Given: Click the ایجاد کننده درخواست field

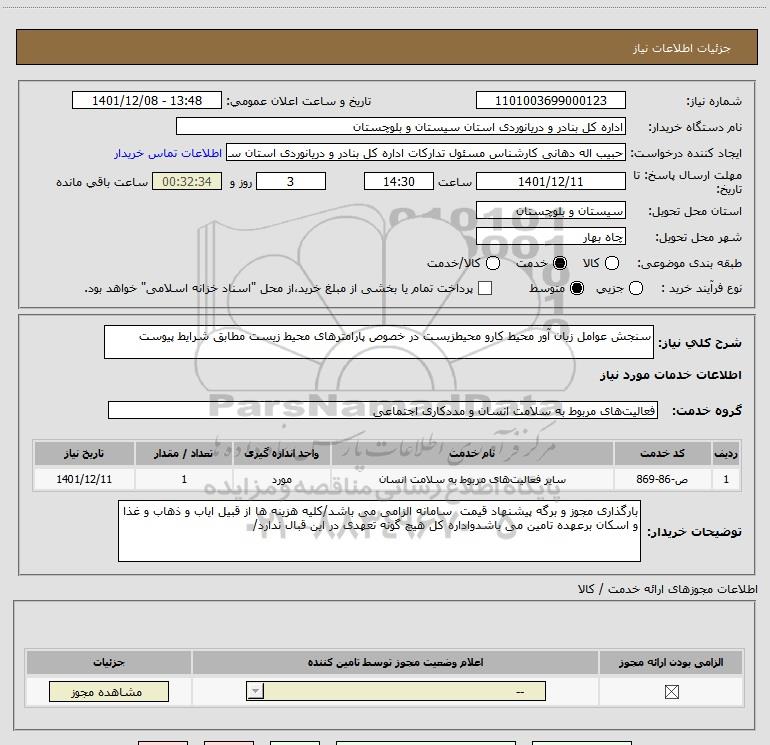Looking at the screenshot, I should (x=426, y=153).
